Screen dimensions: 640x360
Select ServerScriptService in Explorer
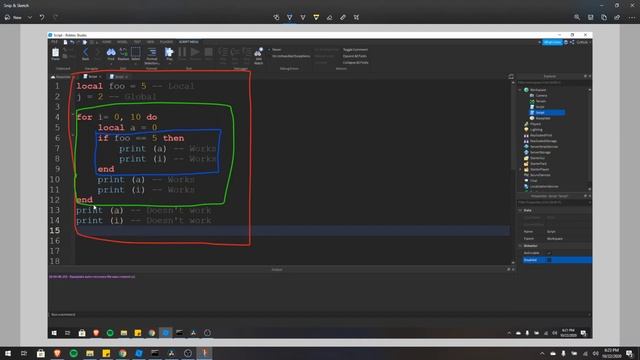(x=544, y=147)
